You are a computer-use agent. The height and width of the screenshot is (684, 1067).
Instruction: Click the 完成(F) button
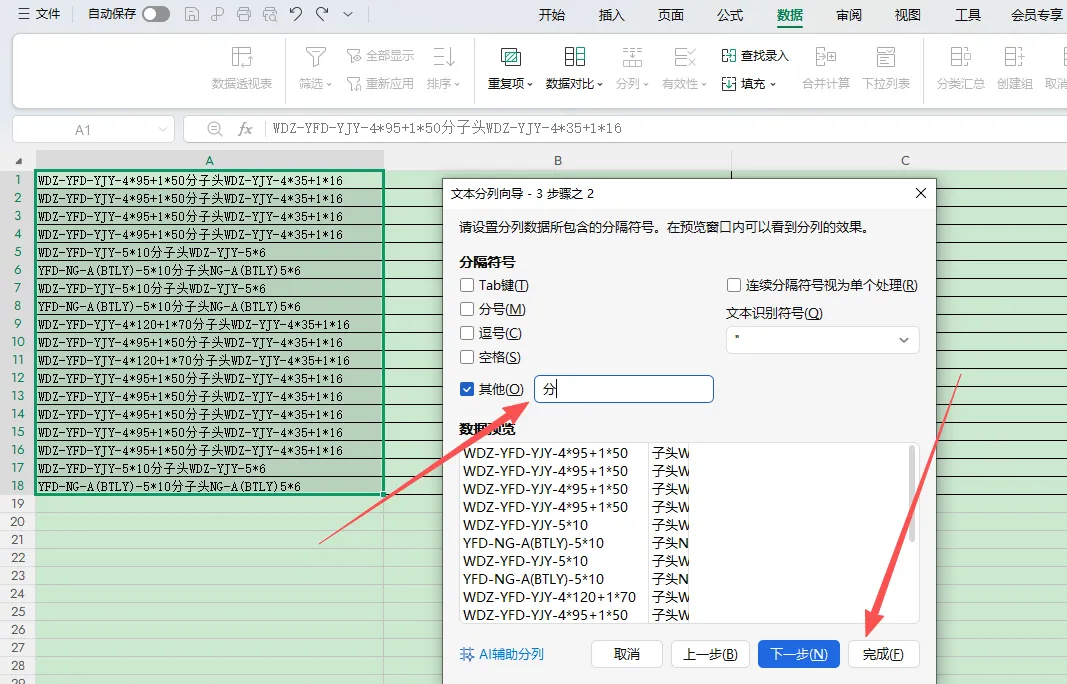click(x=883, y=654)
